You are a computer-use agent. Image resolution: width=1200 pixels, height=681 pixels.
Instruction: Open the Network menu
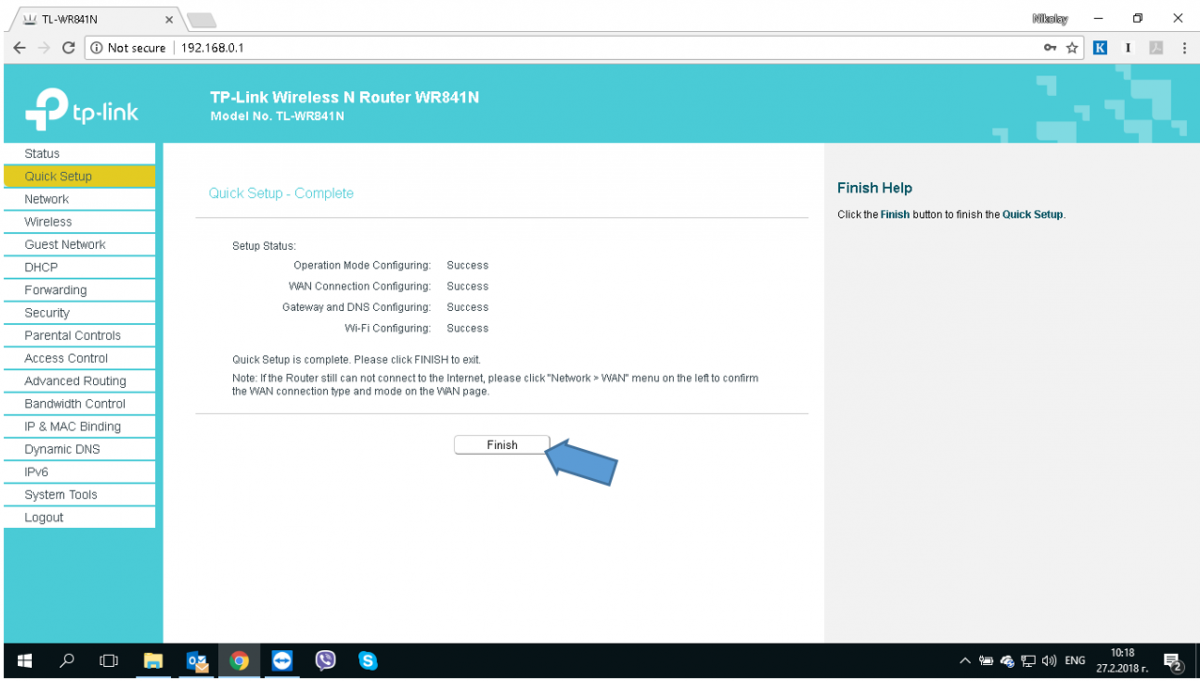(x=80, y=199)
